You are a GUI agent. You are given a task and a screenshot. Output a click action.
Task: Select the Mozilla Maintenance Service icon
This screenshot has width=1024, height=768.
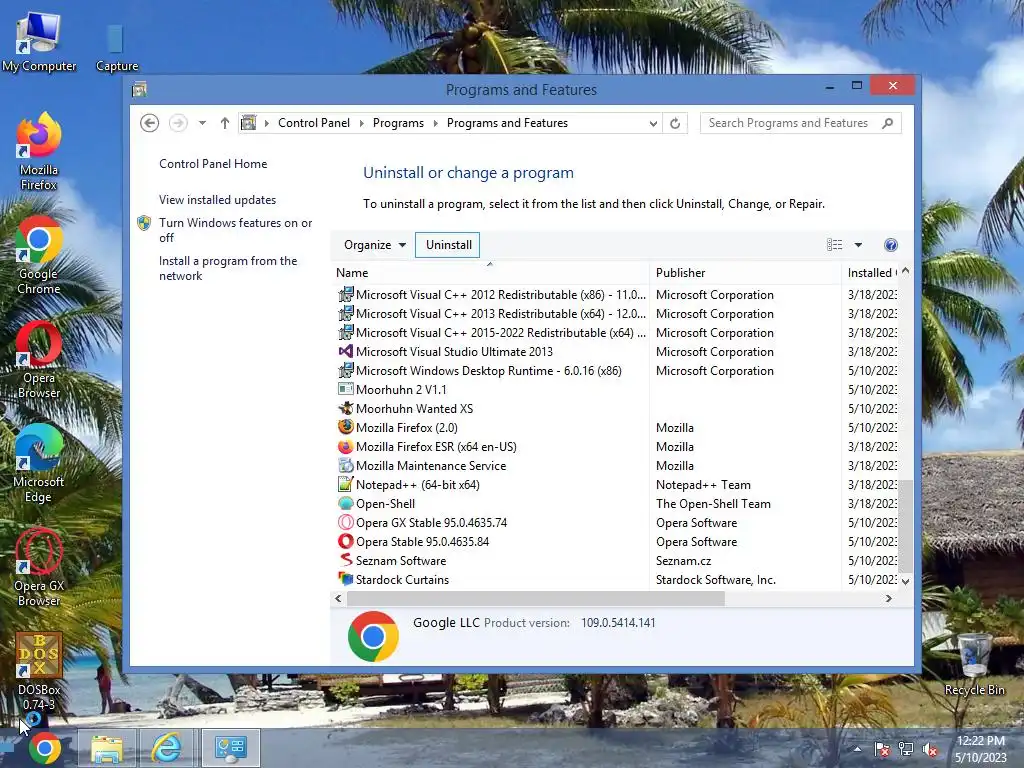pyautogui.click(x=345, y=465)
